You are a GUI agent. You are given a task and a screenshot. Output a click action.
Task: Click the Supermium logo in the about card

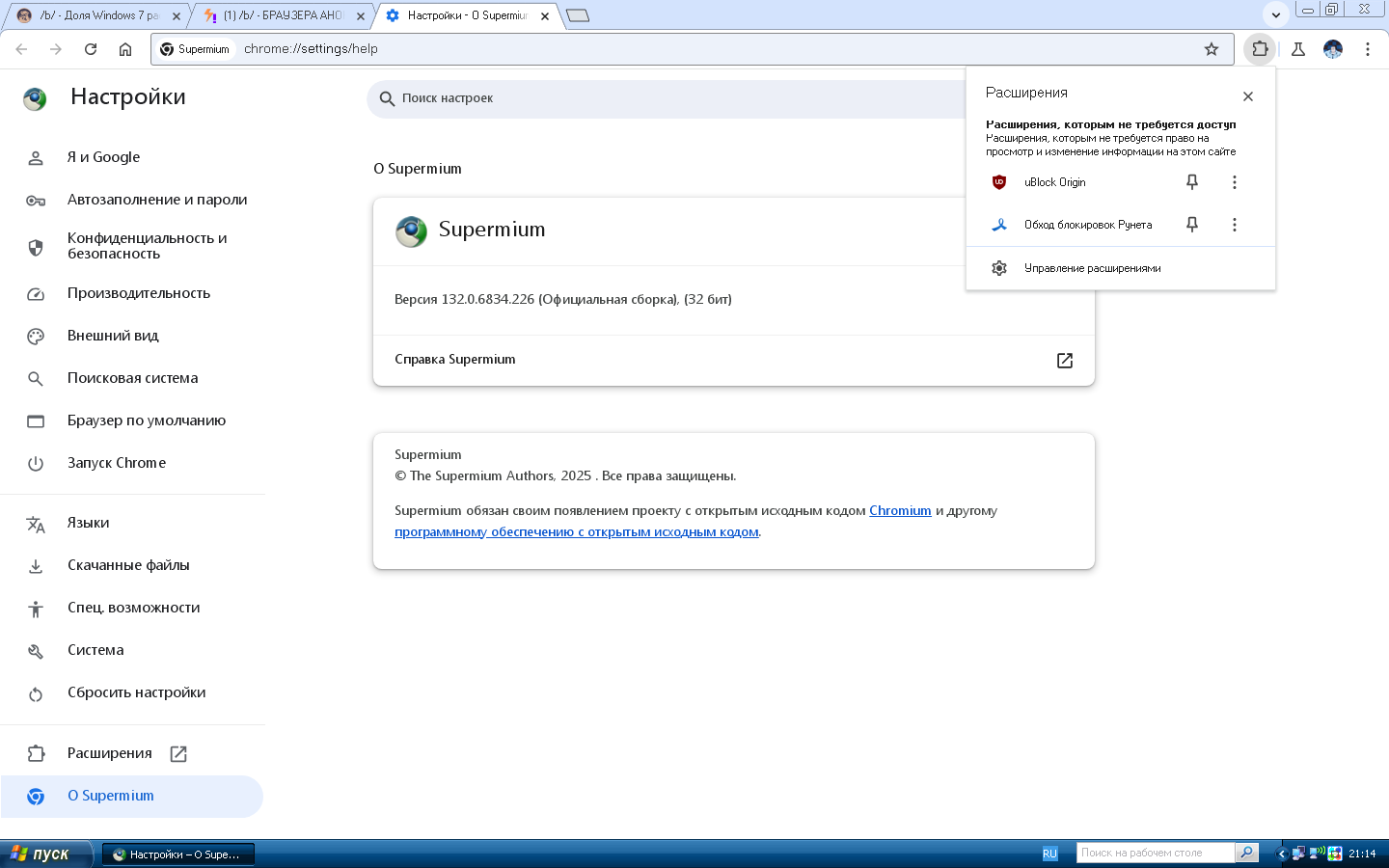pos(411,231)
